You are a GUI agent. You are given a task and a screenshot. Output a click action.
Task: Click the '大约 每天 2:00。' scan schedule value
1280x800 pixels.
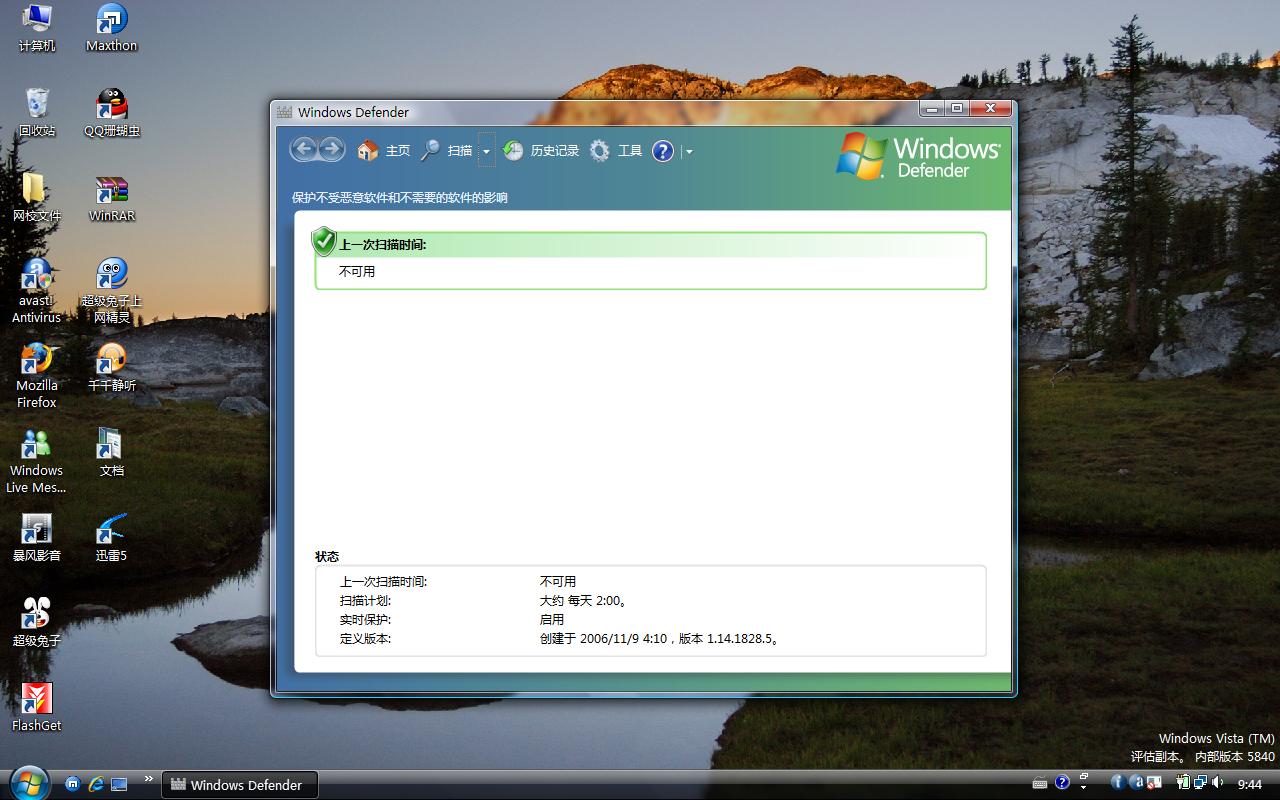(x=583, y=601)
